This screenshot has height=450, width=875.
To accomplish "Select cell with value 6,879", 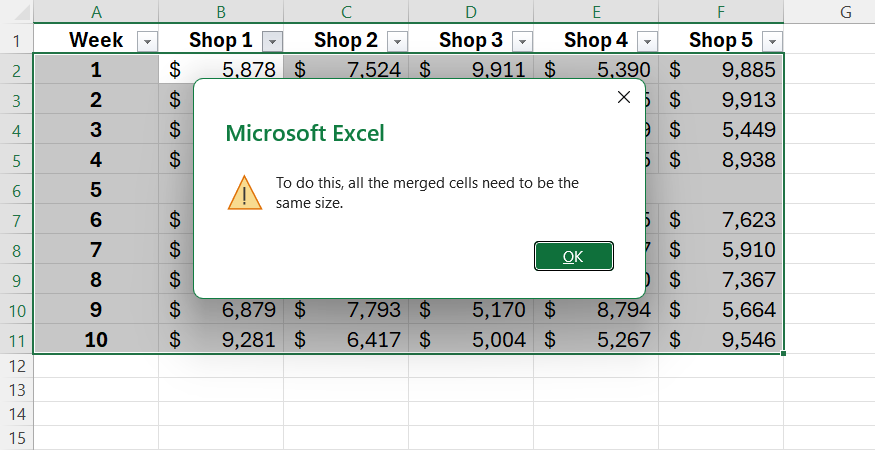I will (x=221, y=310).
